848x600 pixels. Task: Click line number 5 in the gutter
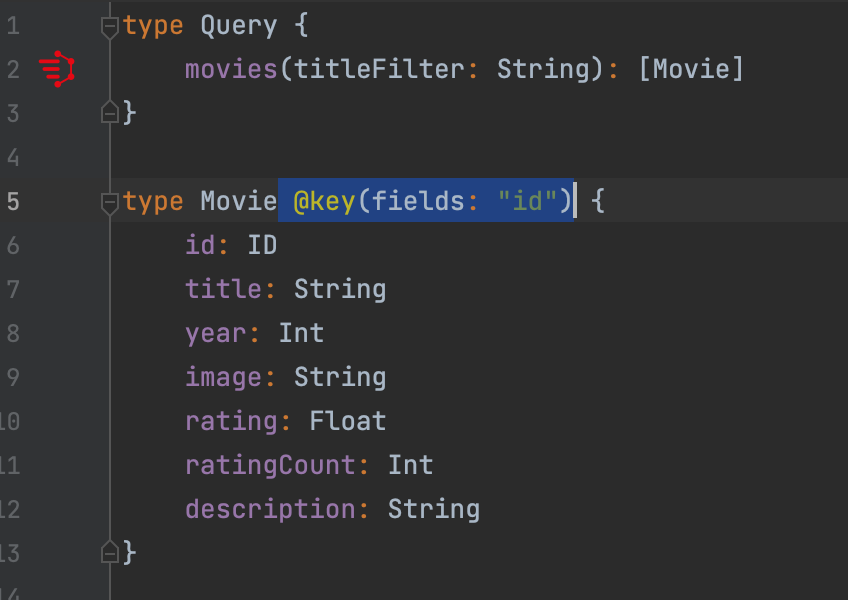point(13,201)
